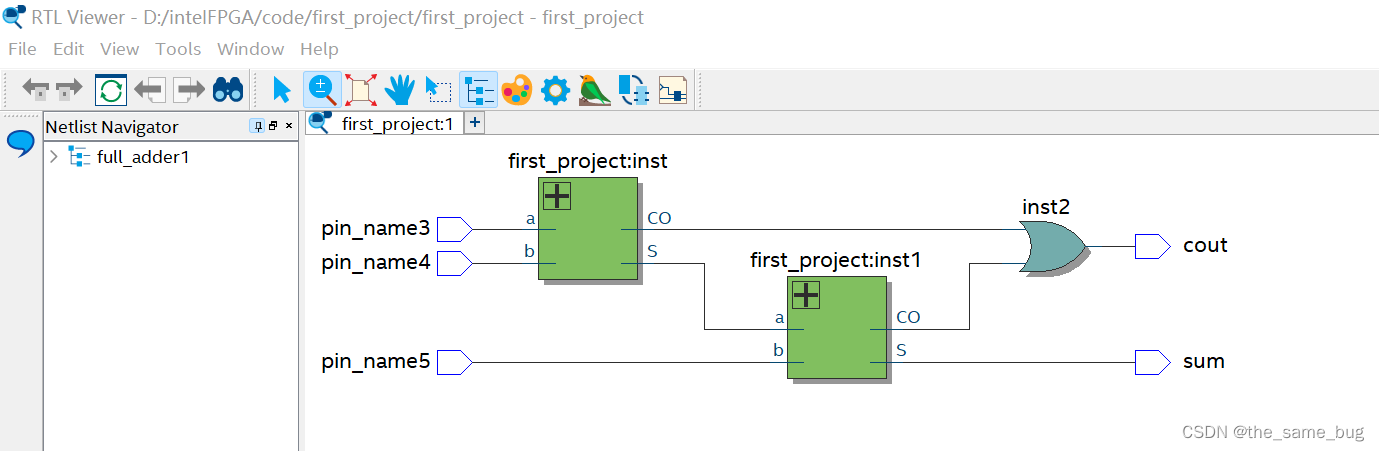Image resolution: width=1379 pixels, height=451 pixels.
Task: Go to next page arrow icon
Action: point(189,90)
